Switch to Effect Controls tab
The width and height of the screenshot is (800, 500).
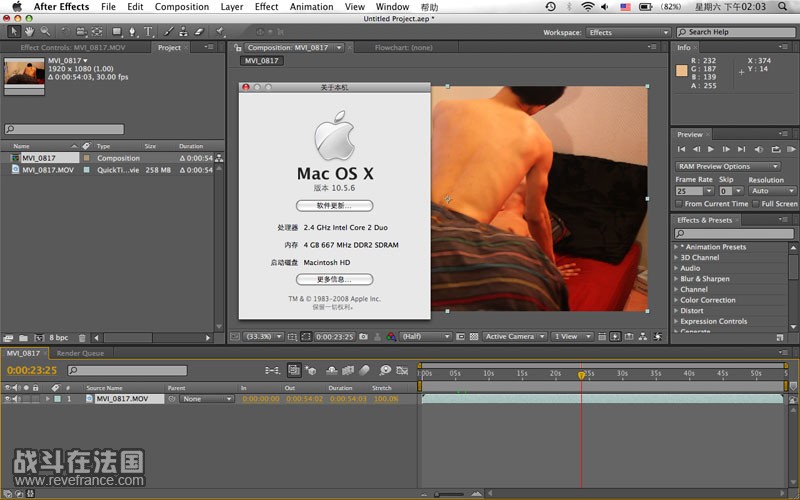click(72, 47)
